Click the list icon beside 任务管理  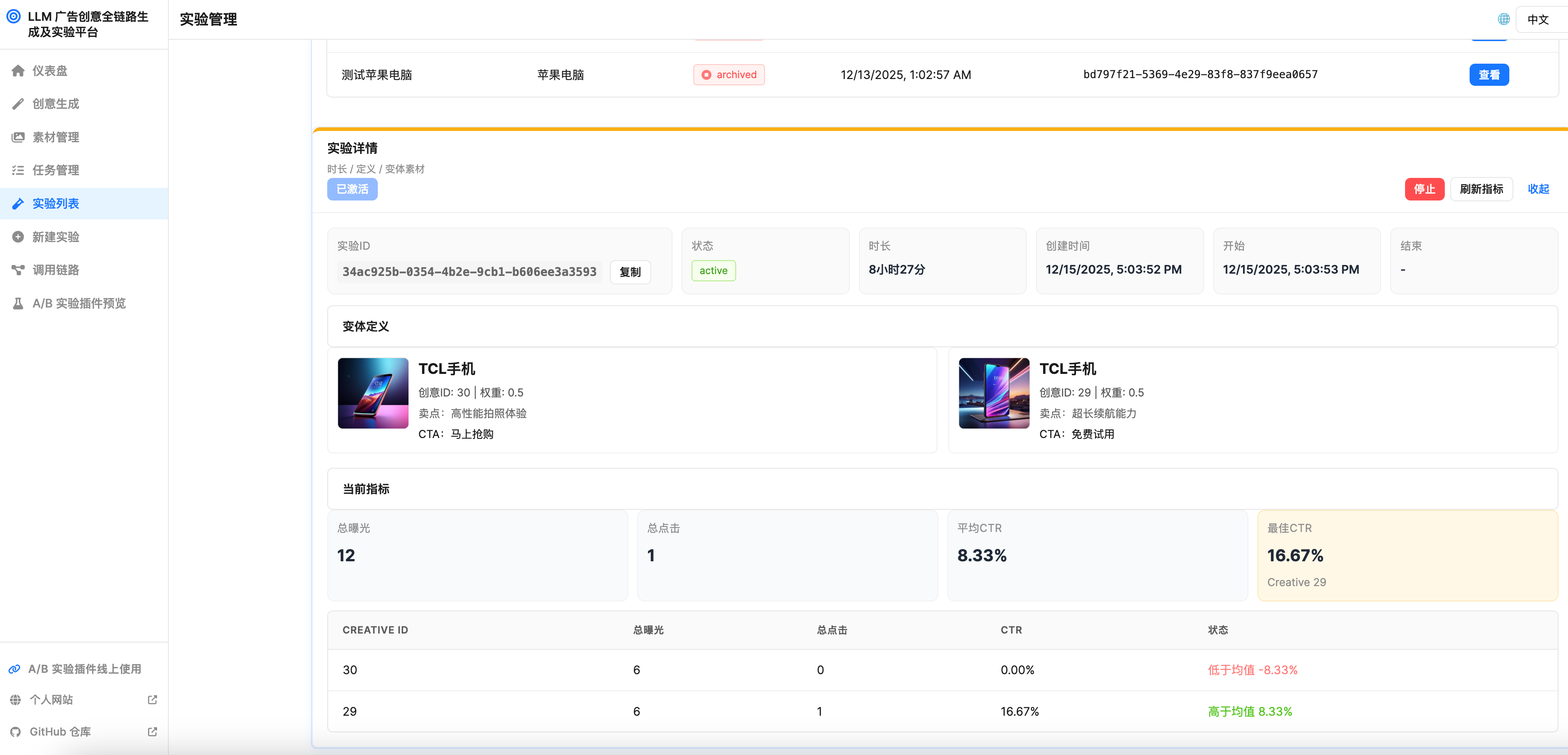coord(18,171)
